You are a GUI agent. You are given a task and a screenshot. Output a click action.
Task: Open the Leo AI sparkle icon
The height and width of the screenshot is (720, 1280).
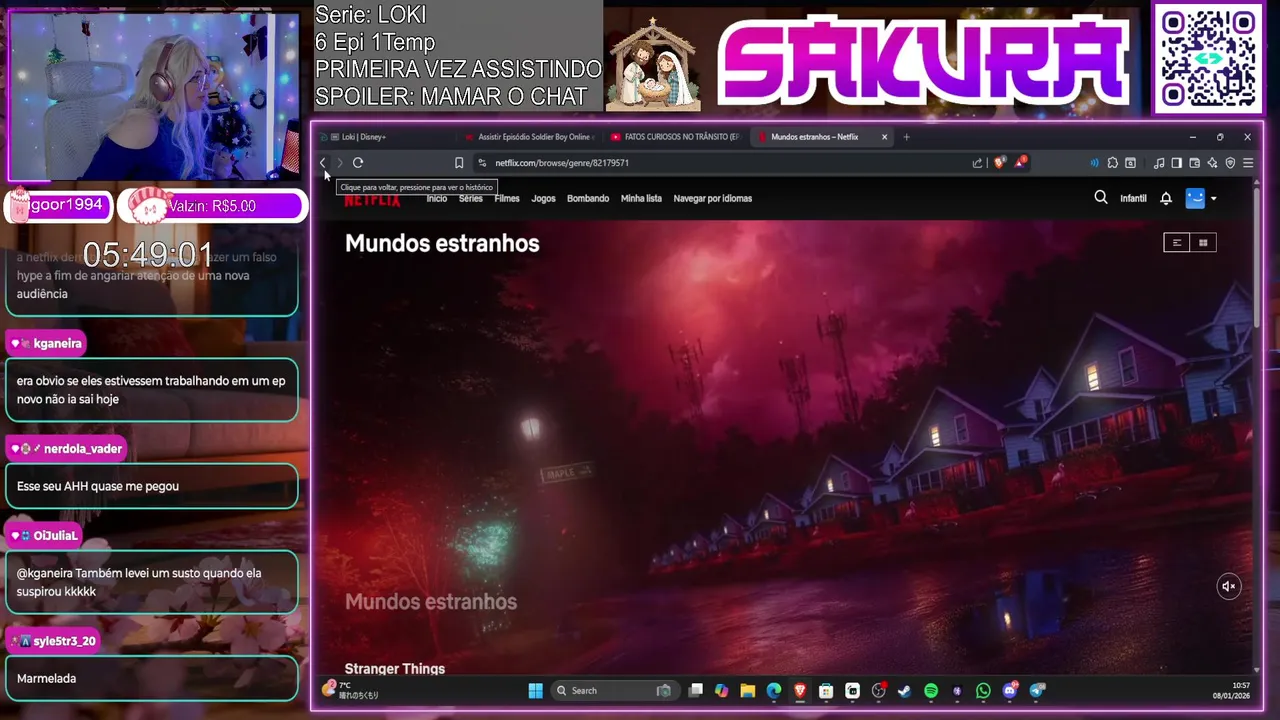click(x=1212, y=163)
